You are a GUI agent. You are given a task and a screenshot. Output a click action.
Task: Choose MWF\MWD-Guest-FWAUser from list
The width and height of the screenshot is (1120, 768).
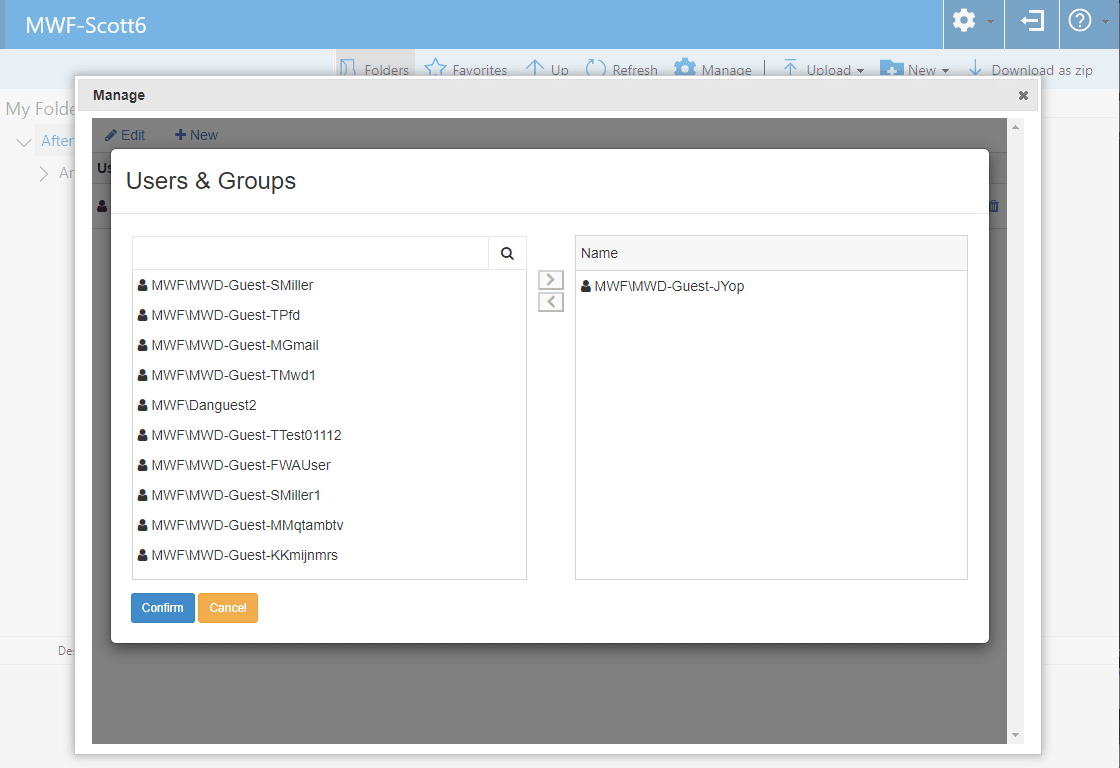[240, 465]
